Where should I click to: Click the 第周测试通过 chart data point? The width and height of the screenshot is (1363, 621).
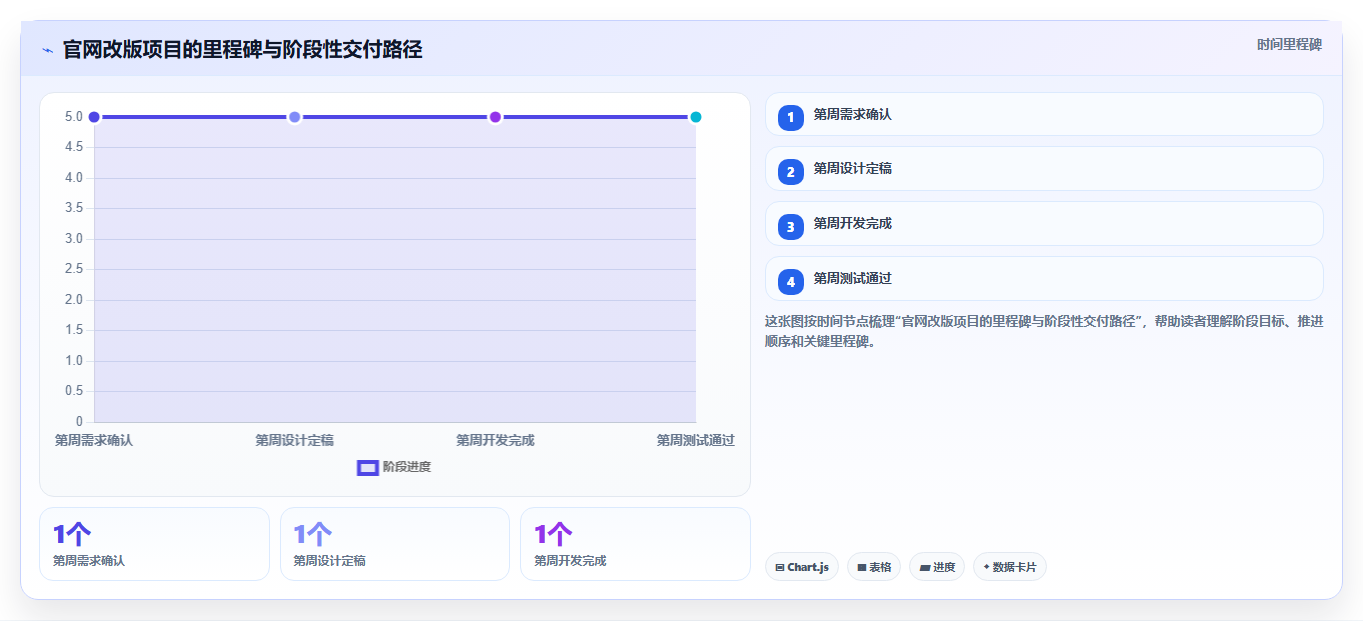[x=696, y=117]
